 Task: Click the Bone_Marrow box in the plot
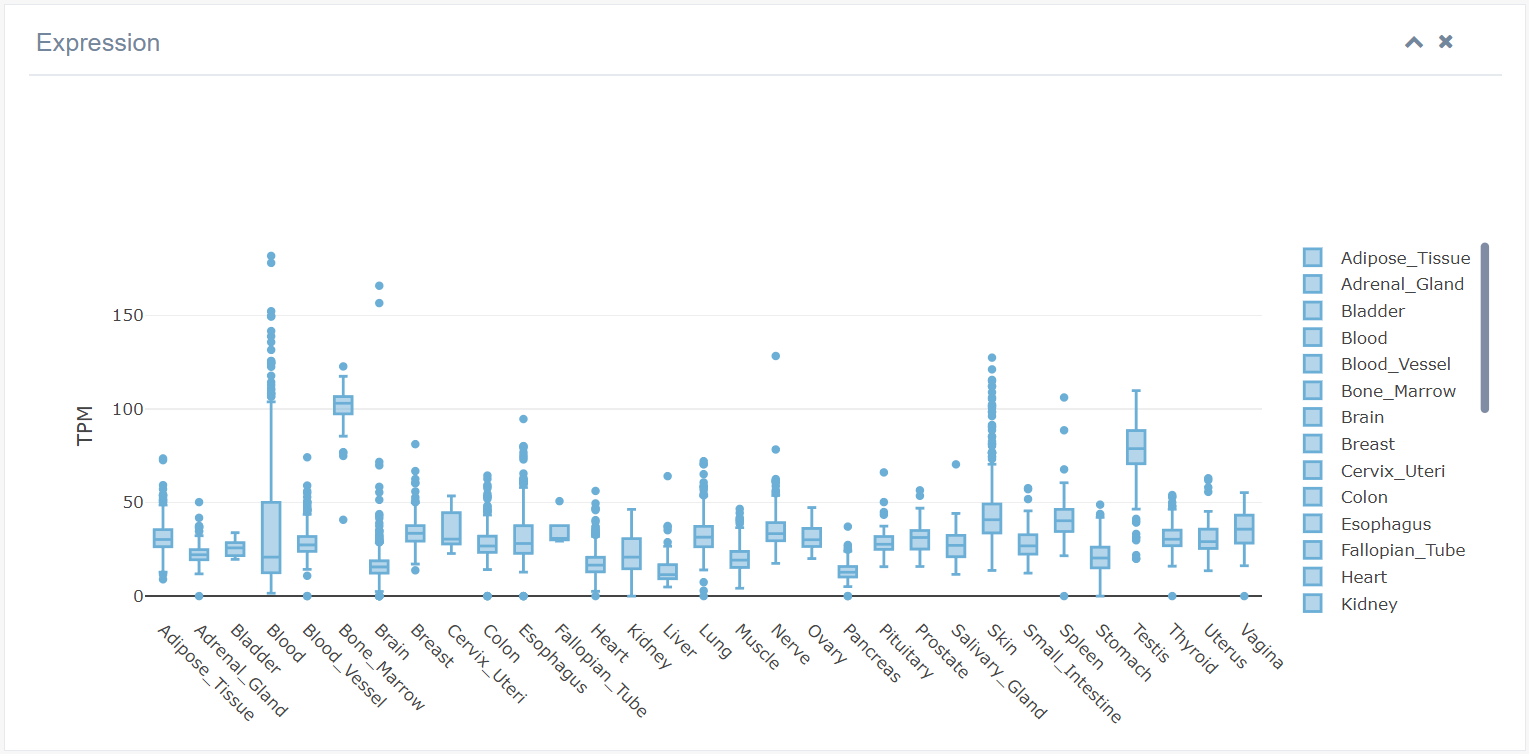tap(343, 405)
